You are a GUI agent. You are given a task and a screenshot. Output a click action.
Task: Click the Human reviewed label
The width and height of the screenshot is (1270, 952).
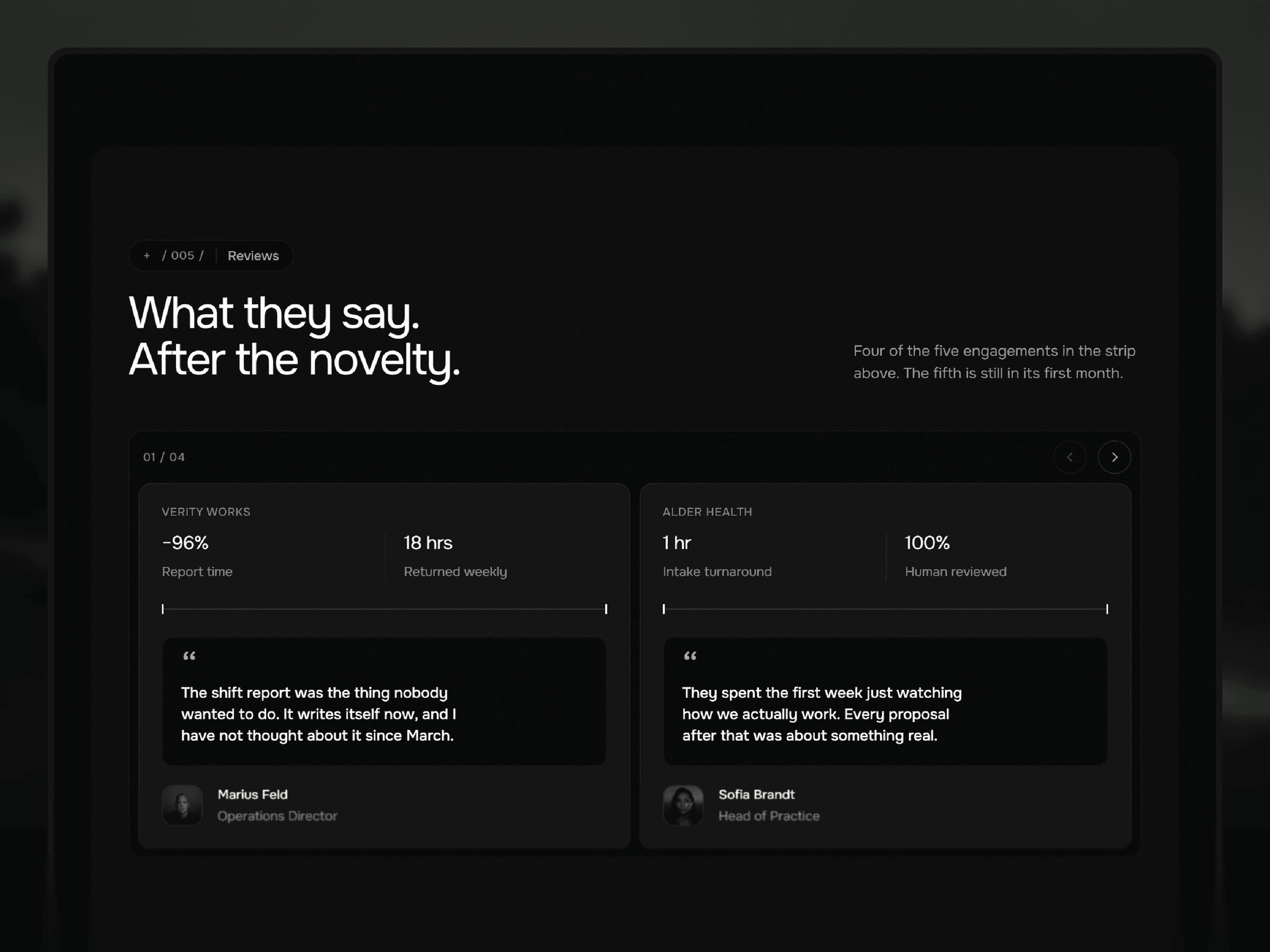[x=956, y=571]
